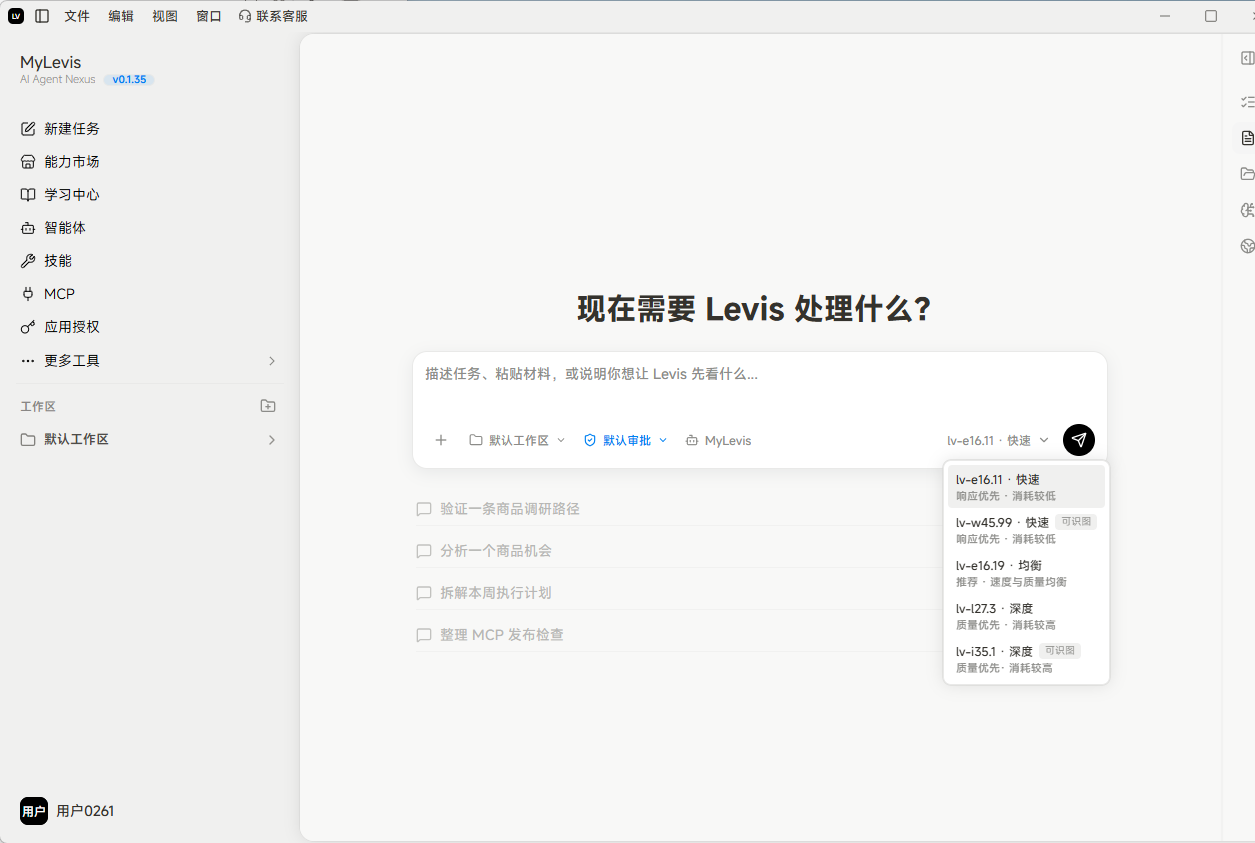
Task: Open 默认工作区 dropdown in composer
Action: [x=517, y=440]
